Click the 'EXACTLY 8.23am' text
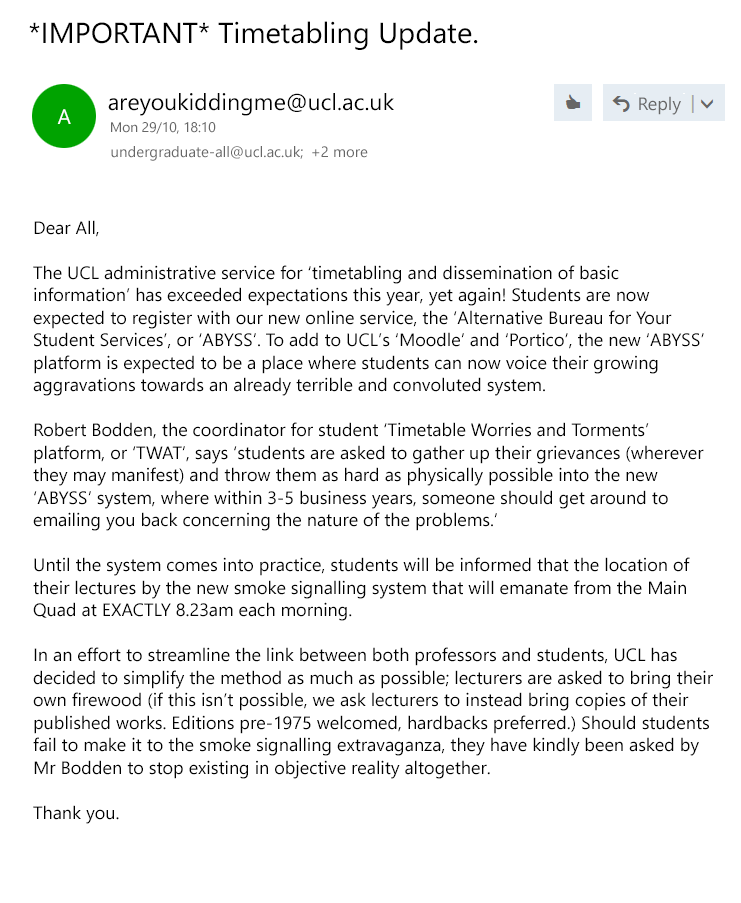 coord(161,610)
